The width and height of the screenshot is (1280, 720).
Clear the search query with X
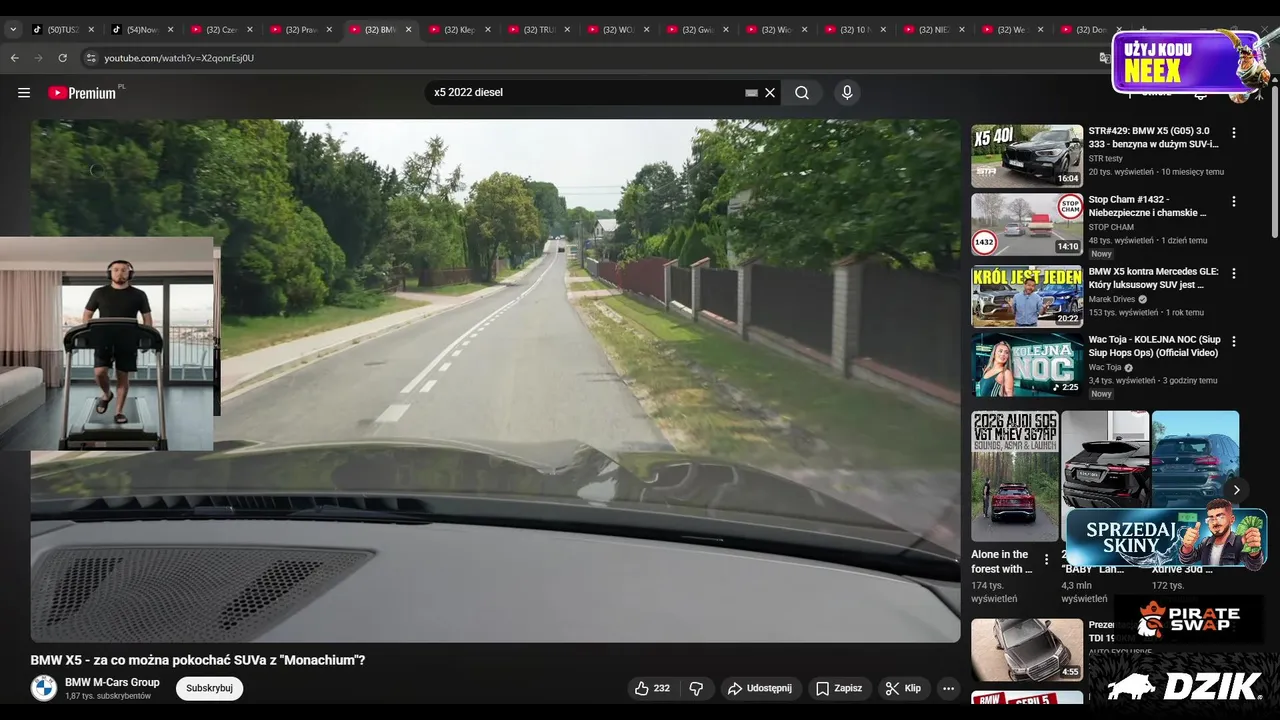(x=770, y=93)
